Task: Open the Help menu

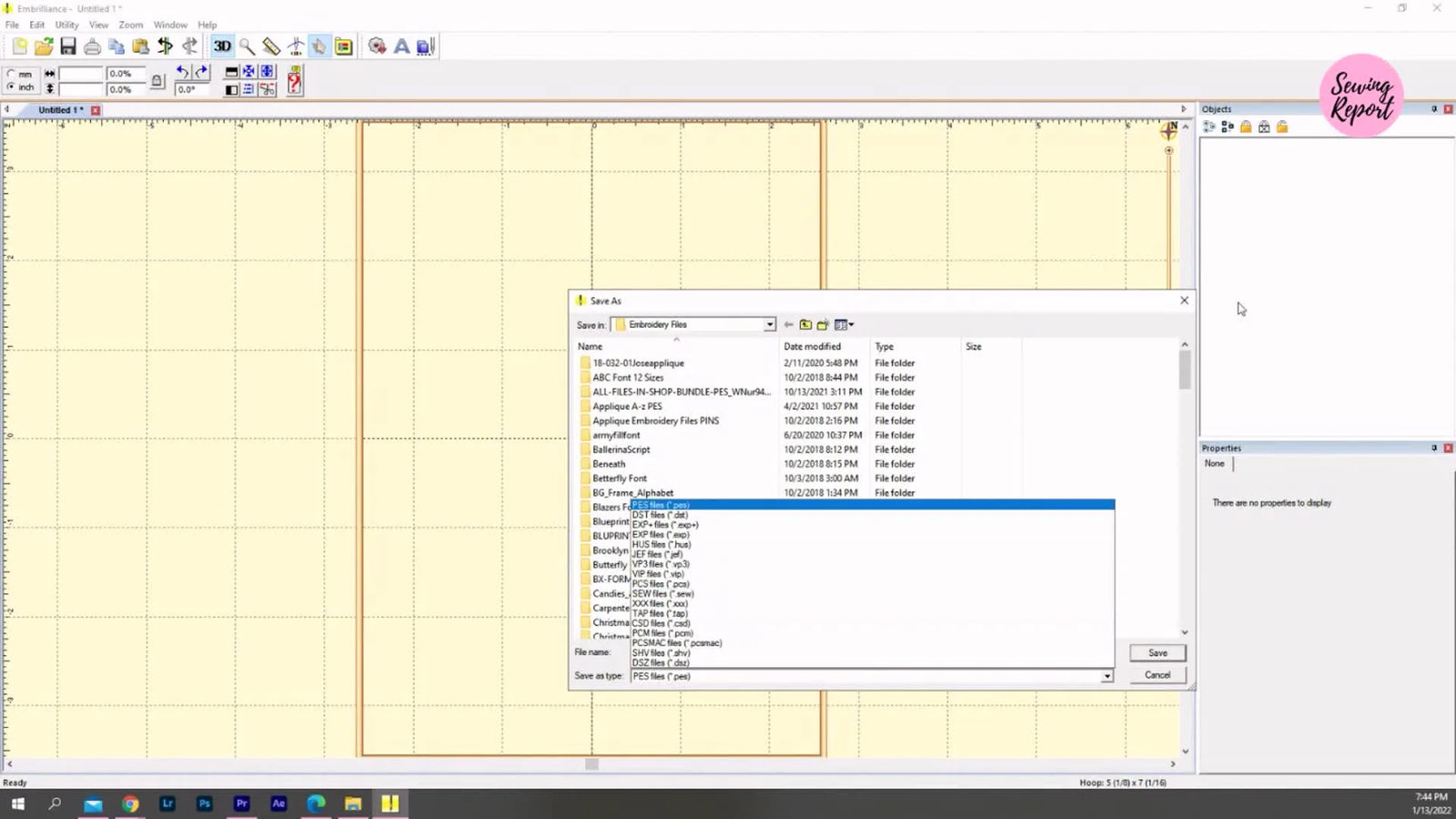Action: pos(207,25)
